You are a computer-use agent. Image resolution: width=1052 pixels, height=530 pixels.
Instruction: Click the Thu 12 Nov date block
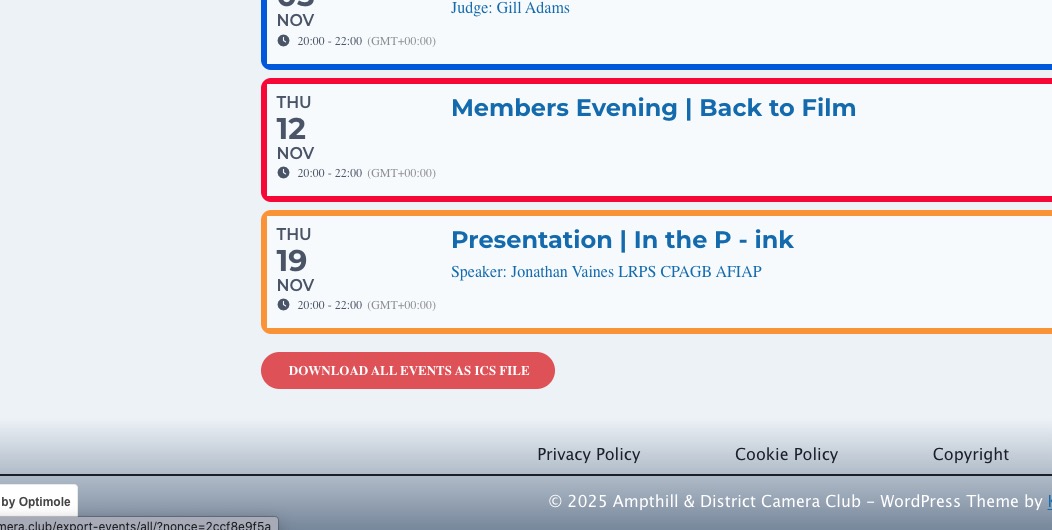pos(295,128)
